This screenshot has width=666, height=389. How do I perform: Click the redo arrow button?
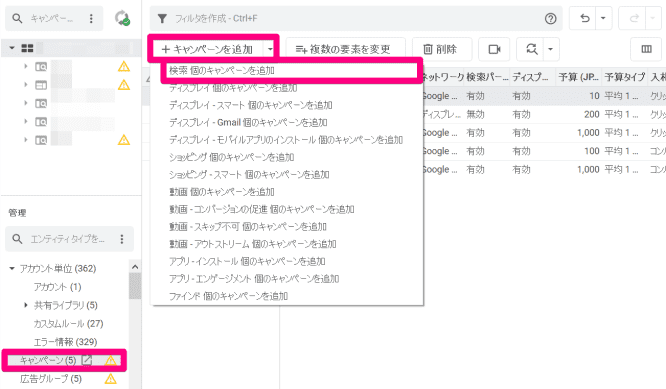pos(634,18)
